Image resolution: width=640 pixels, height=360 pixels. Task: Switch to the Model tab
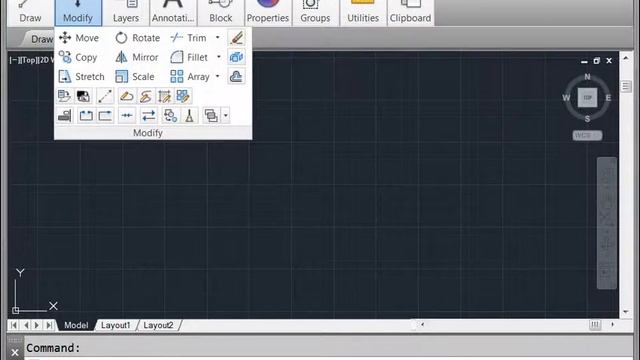point(76,325)
